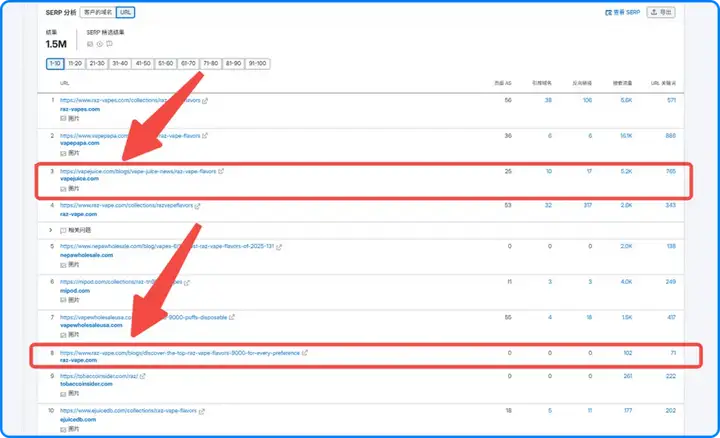Open the tobaccoinsider.com domain link

86,384
